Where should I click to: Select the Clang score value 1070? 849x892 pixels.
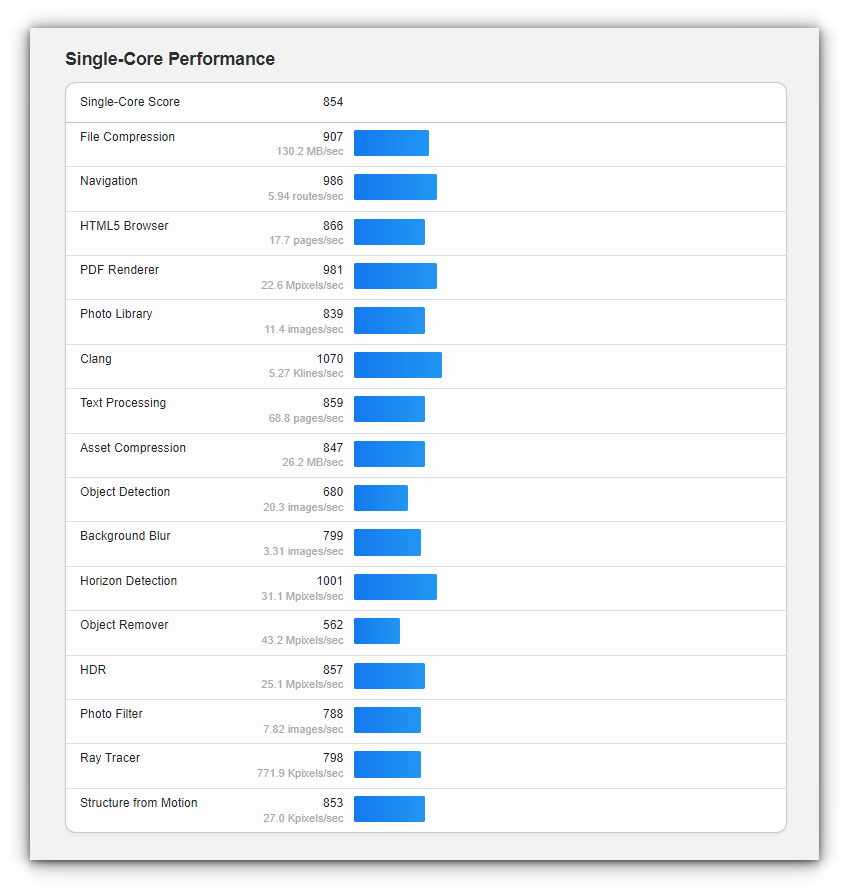tap(330, 359)
